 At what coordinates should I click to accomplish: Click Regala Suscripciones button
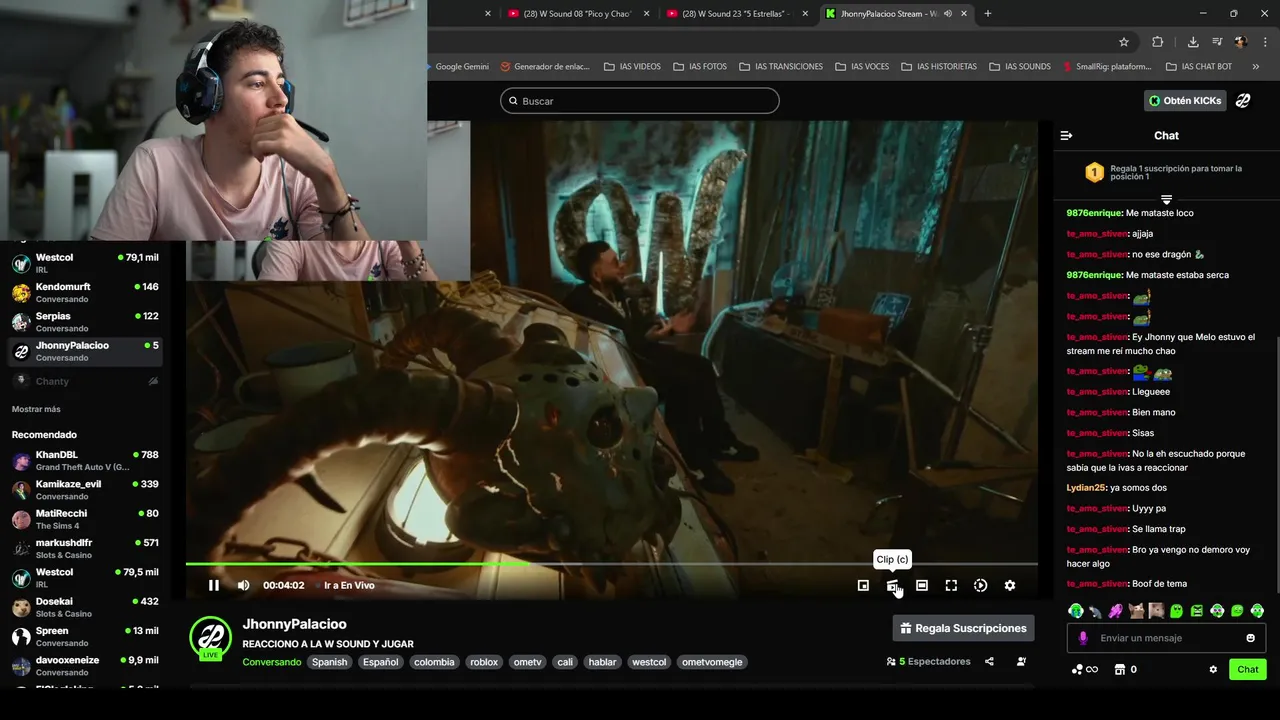(x=963, y=628)
